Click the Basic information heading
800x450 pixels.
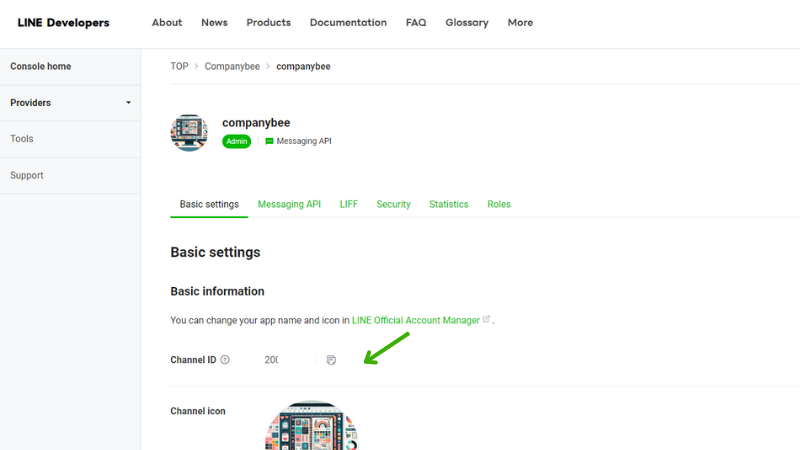tap(217, 291)
